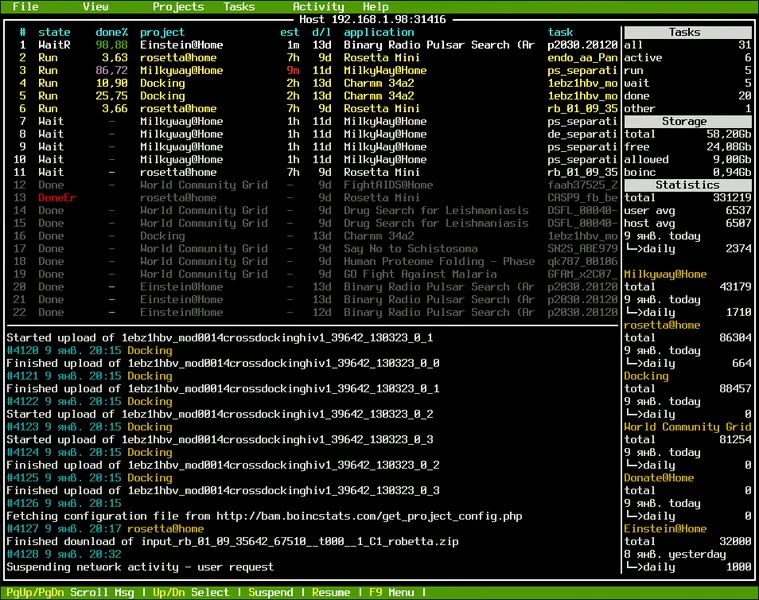Click statistics 'user avg 6537' entry
Image resolution: width=759 pixels, height=600 pixels.
coord(687,210)
